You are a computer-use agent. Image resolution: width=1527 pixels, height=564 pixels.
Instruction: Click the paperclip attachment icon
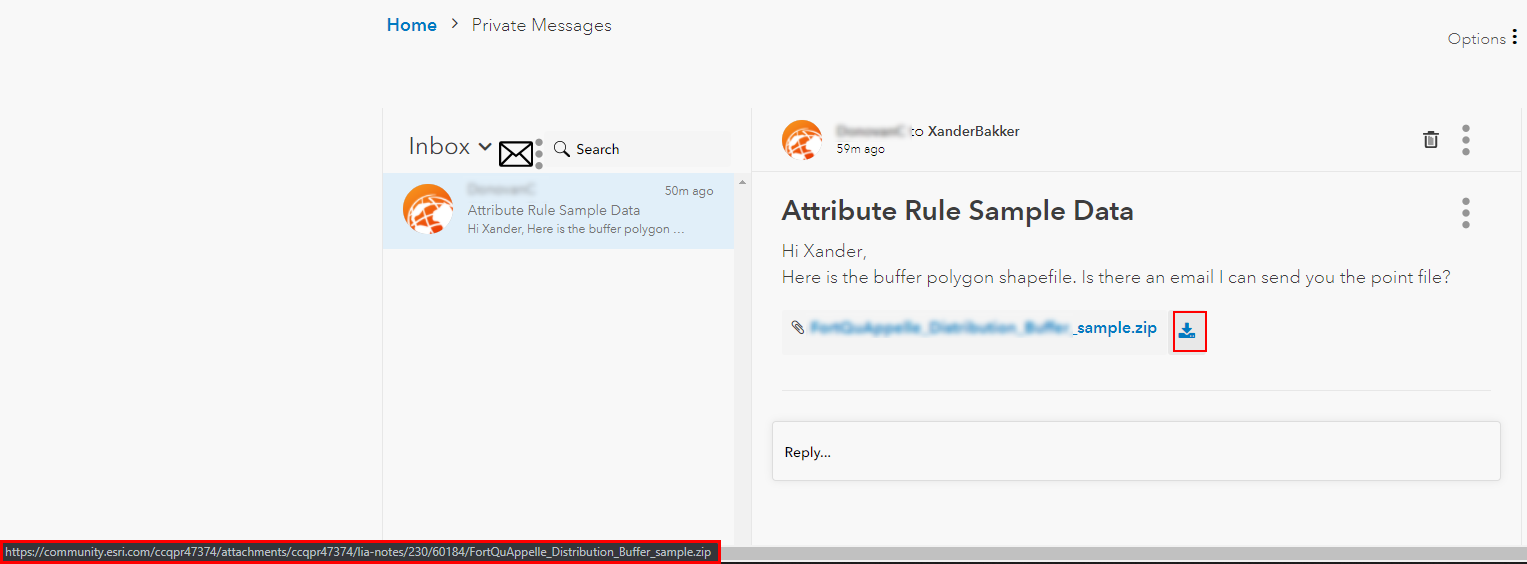coord(797,327)
